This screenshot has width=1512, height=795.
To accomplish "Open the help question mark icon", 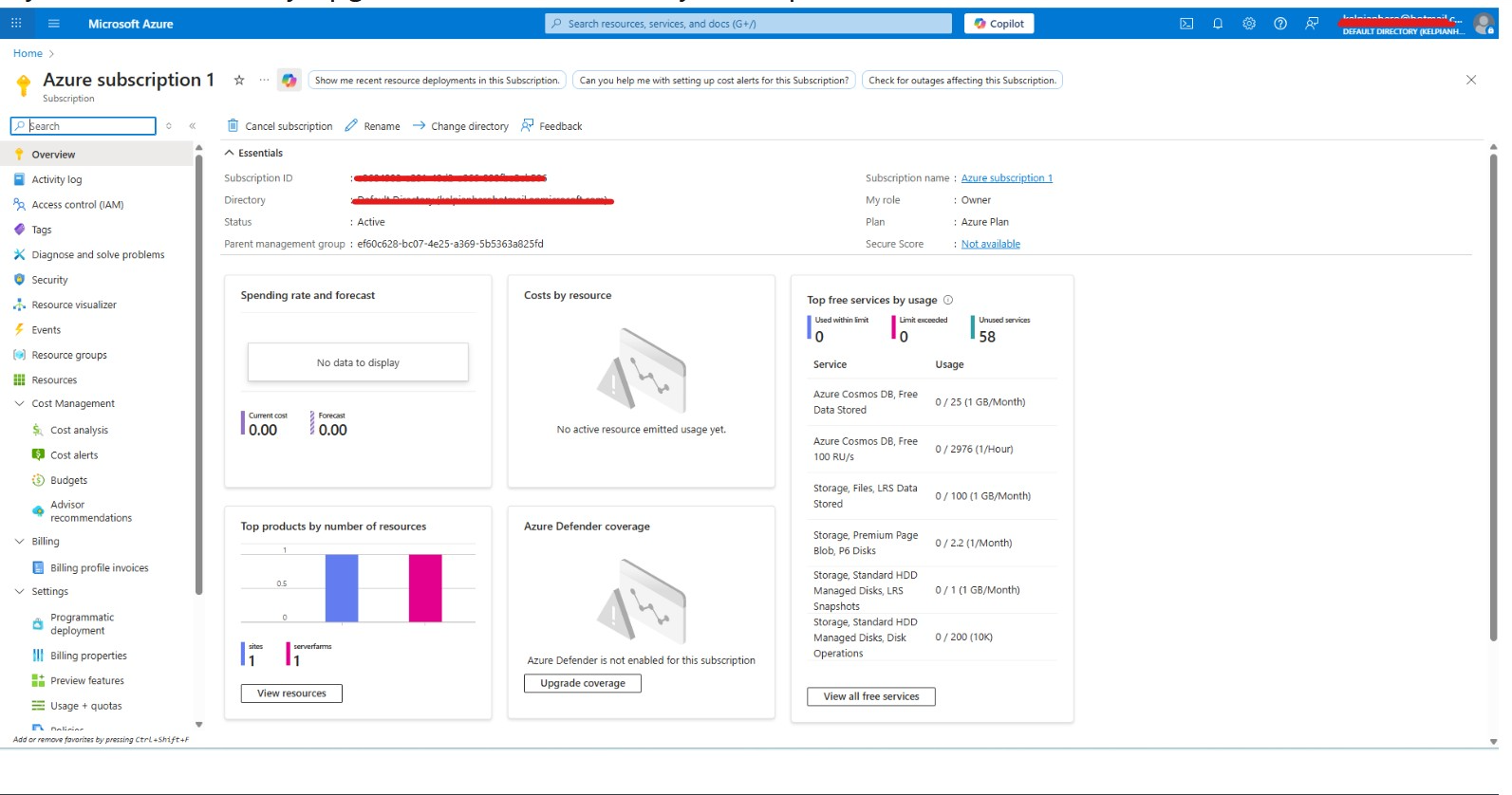I will tap(1280, 24).
